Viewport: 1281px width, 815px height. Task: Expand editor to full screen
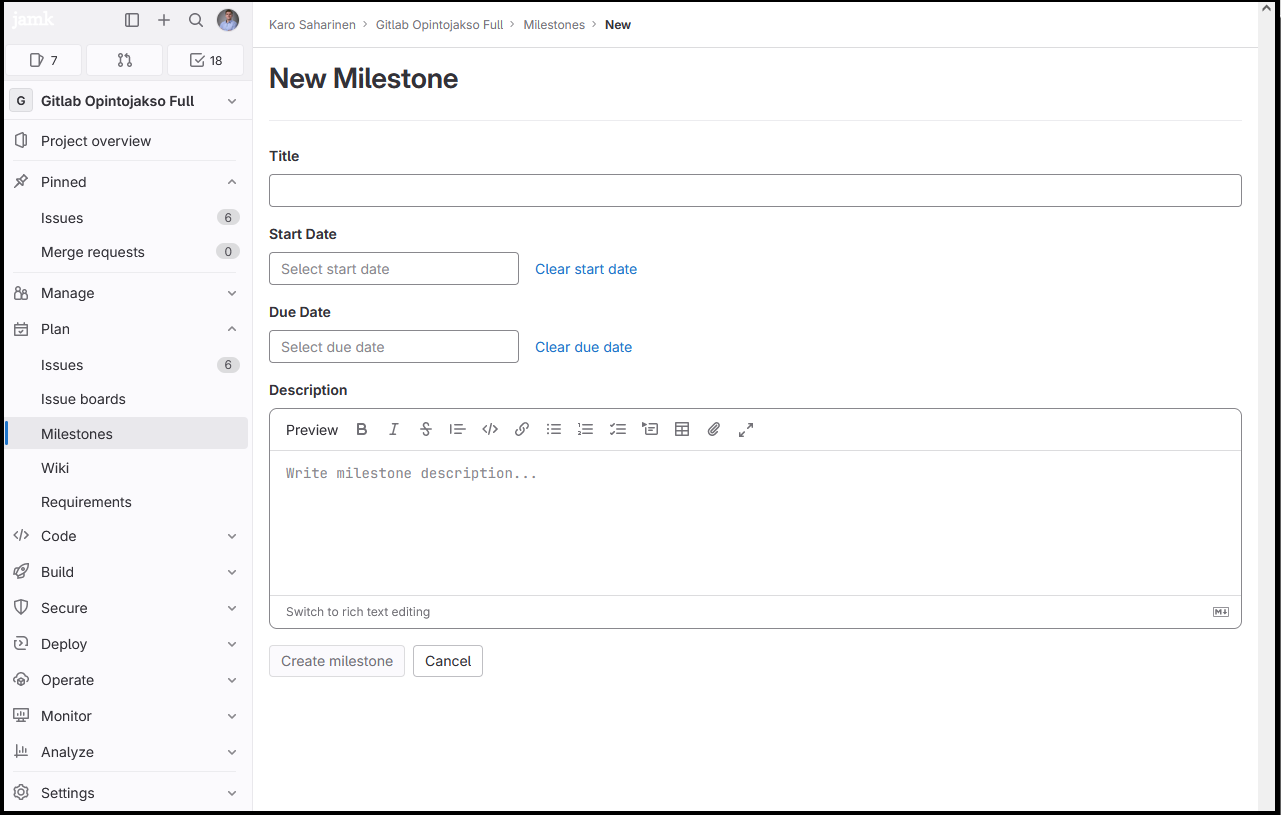[x=746, y=430]
